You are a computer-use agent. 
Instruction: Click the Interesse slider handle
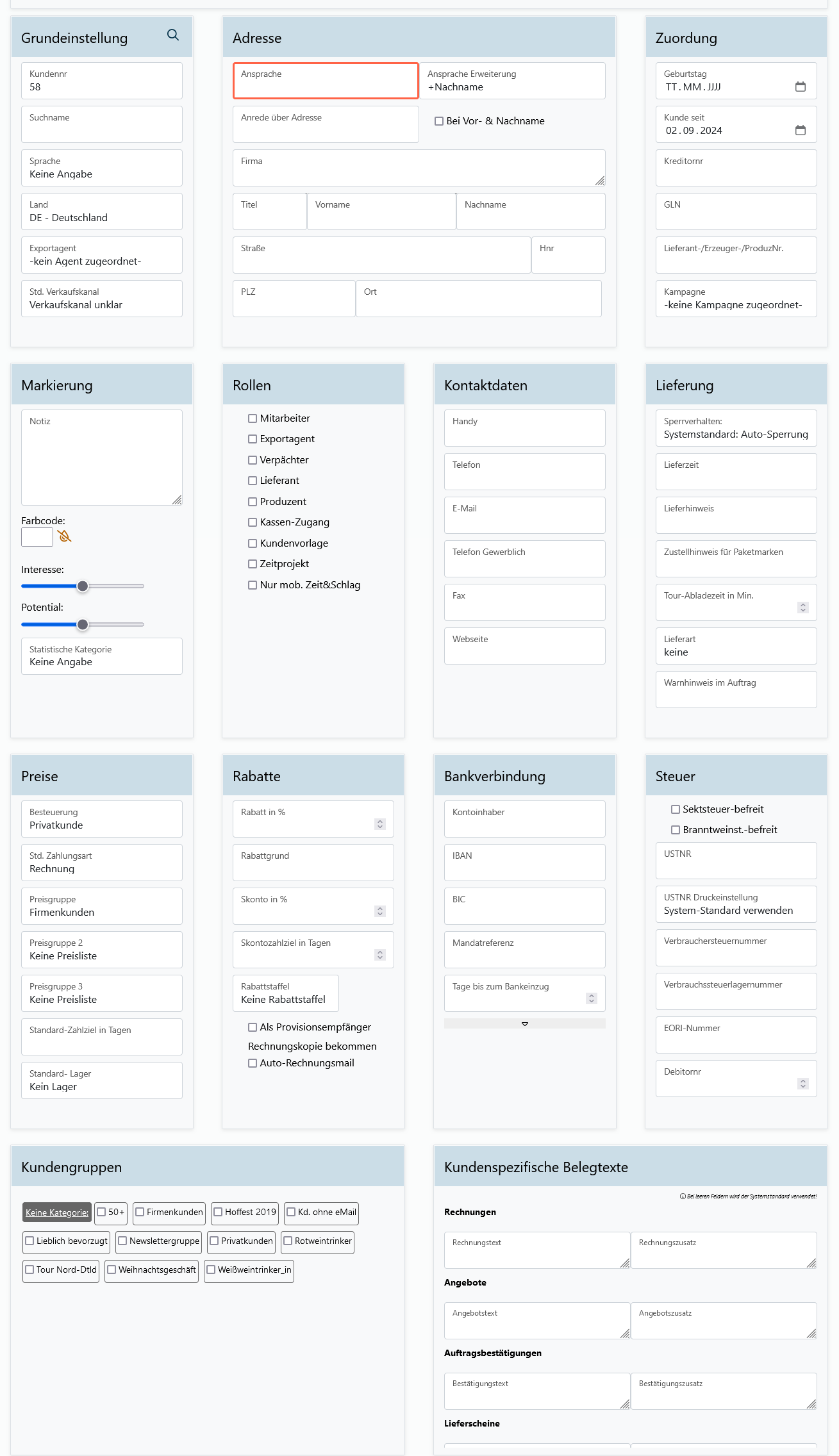pyautogui.click(x=83, y=586)
